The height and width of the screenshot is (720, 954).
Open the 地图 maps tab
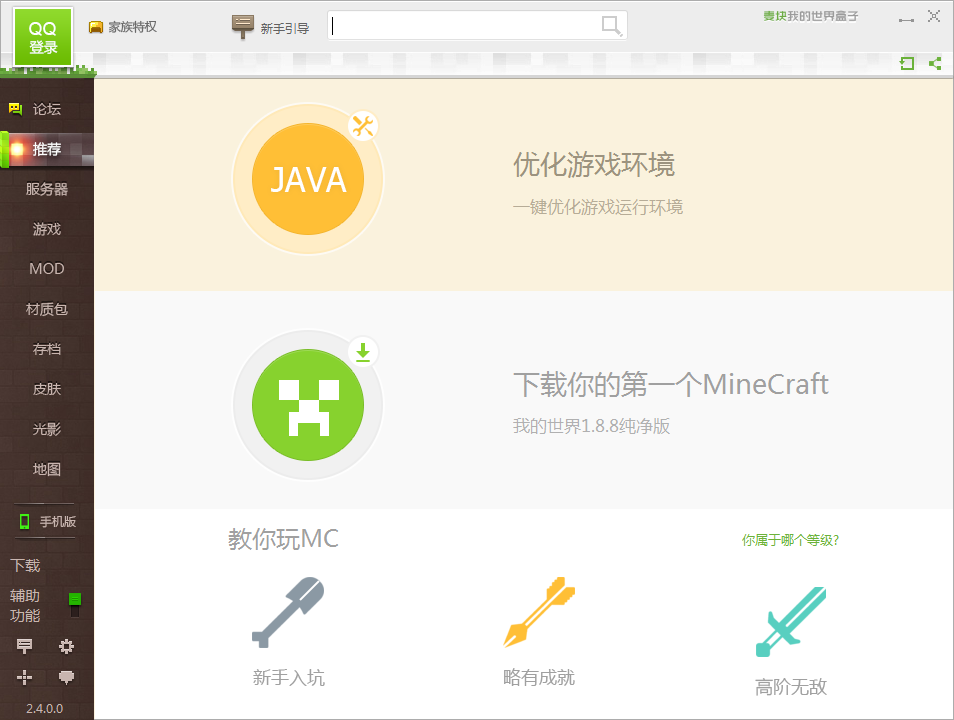[x=47, y=469]
